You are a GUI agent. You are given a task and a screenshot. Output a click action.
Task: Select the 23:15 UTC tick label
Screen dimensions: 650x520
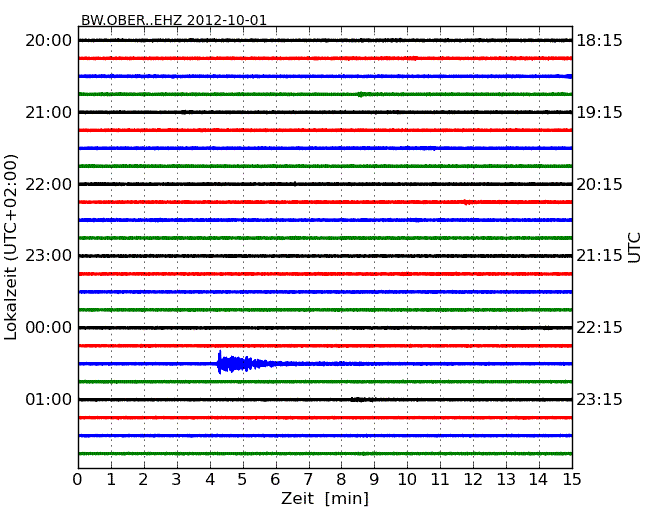[x=599, y=399]
